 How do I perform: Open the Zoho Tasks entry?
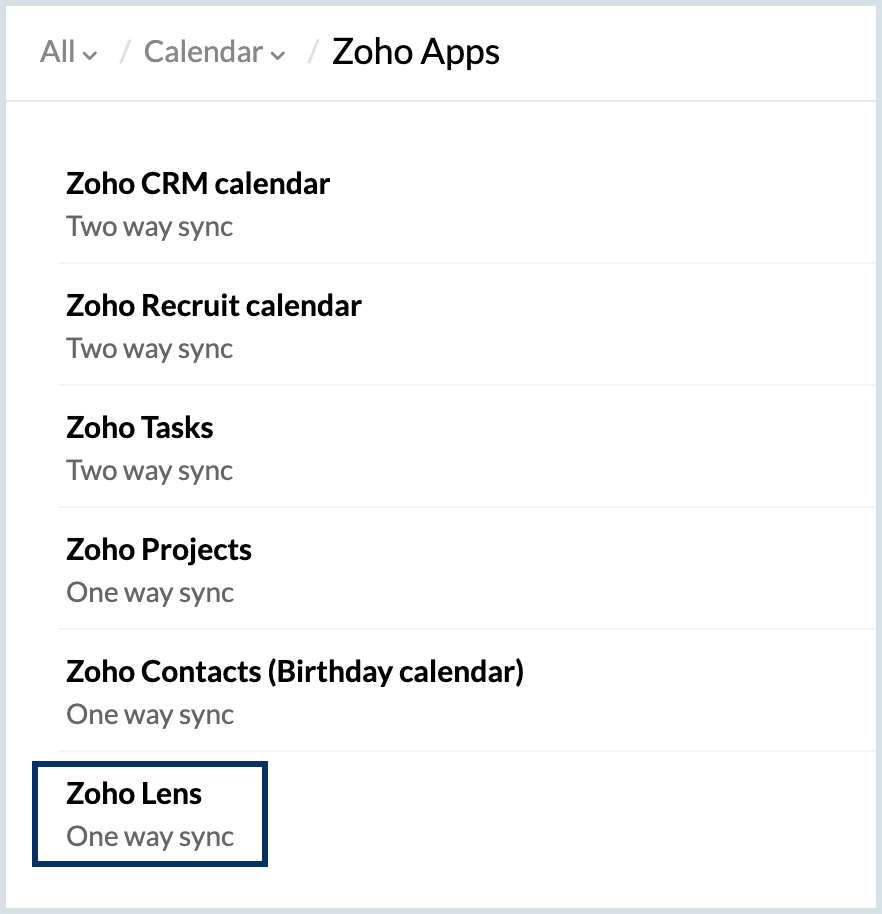pos(140,428)
